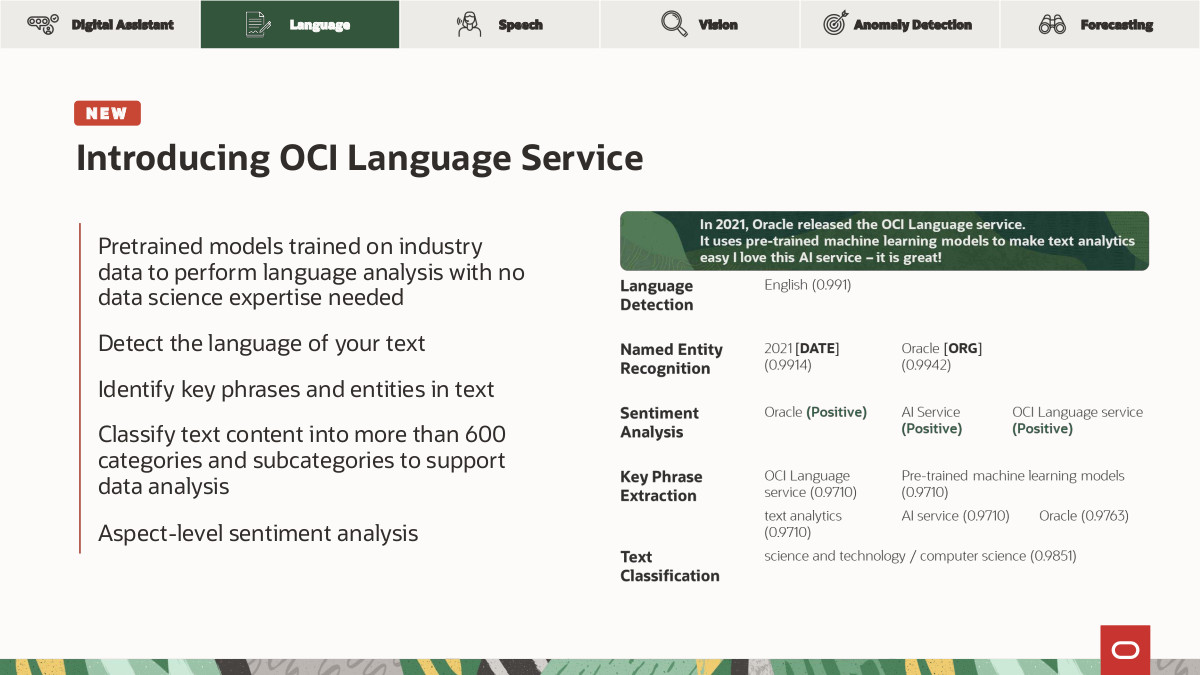Click 'Pre-trained machine learning models' key phrase

tap(1013, 484)
